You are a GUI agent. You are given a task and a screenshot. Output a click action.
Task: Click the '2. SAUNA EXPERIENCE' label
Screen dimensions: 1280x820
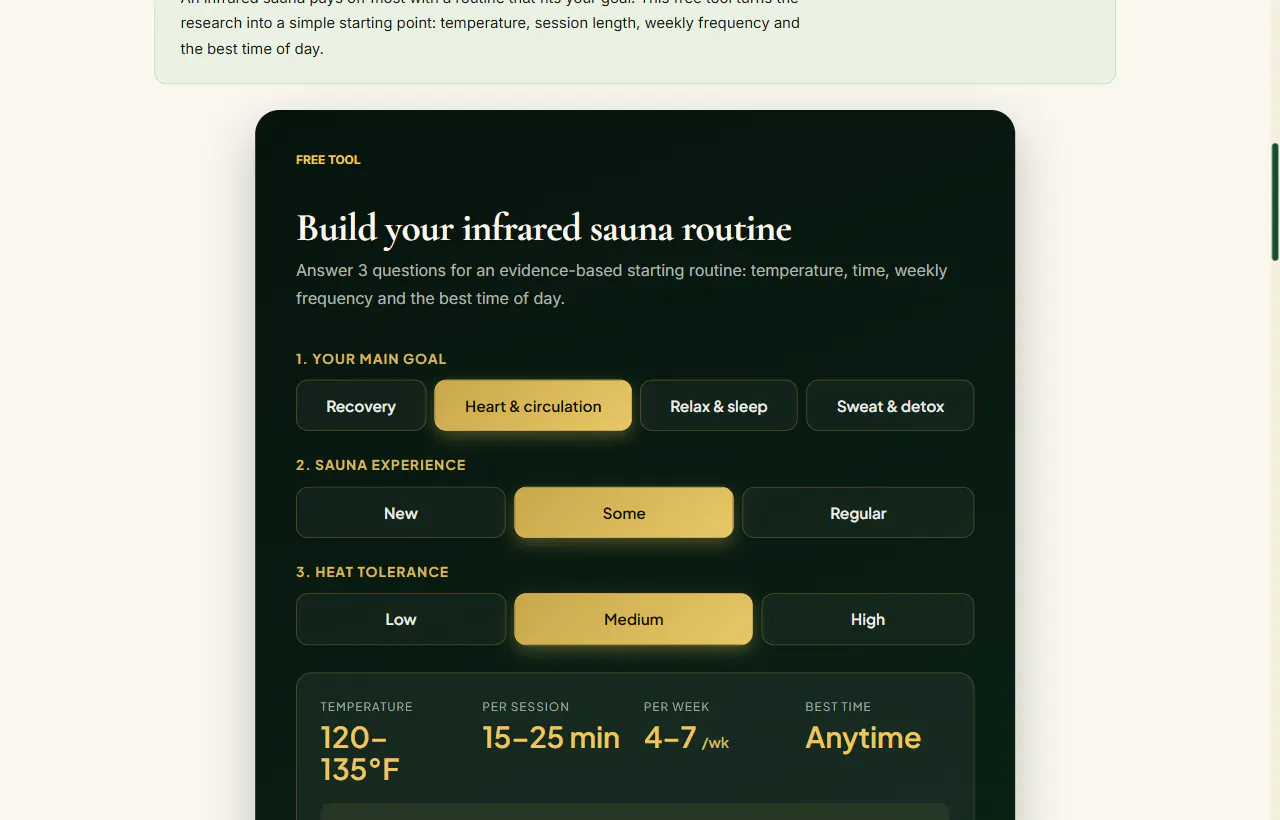click(x=381, y=465)
